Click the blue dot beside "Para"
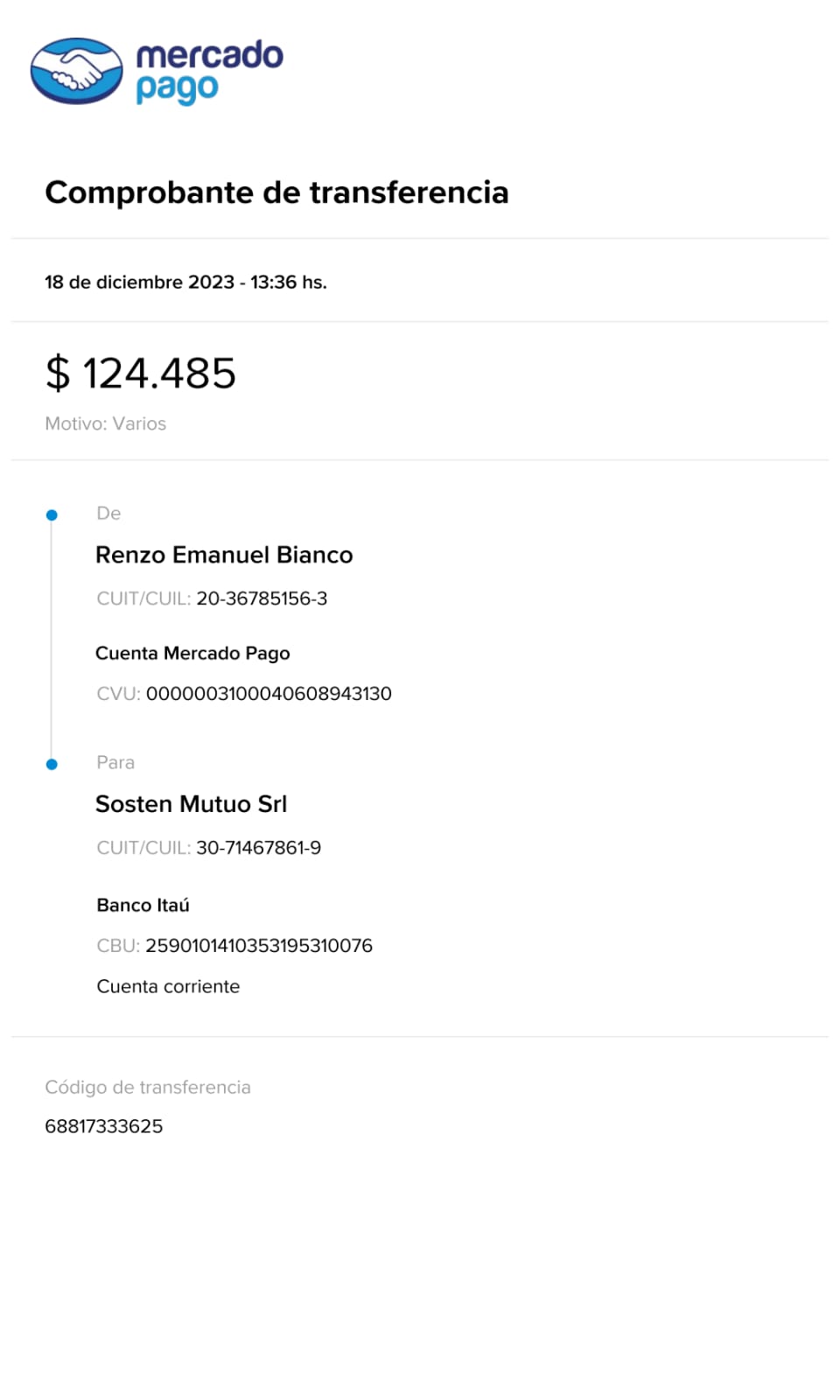This screenshot has width=840, height=1400. (52, 765)
